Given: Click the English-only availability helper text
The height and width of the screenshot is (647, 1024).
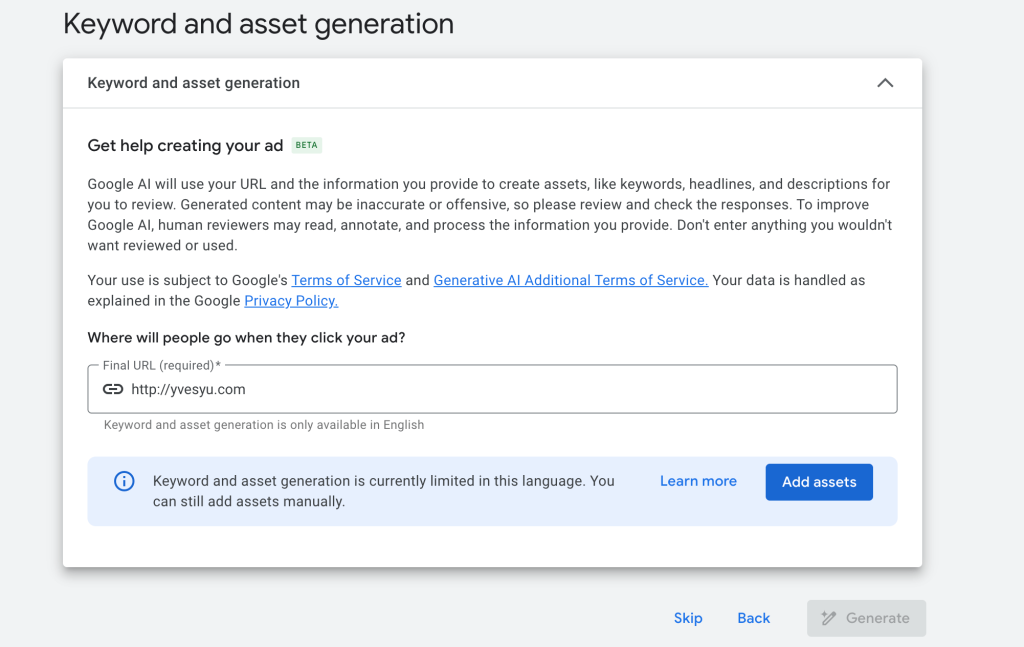Looking at the screenshot, I should point(264,424).
